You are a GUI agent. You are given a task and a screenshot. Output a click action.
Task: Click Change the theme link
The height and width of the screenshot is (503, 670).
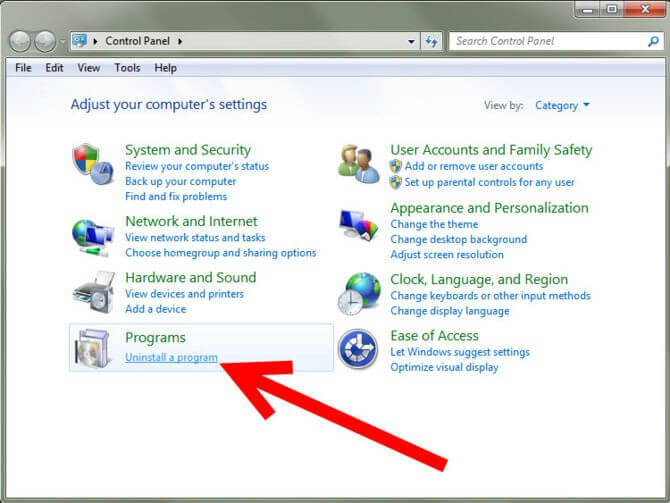[434, 224]
